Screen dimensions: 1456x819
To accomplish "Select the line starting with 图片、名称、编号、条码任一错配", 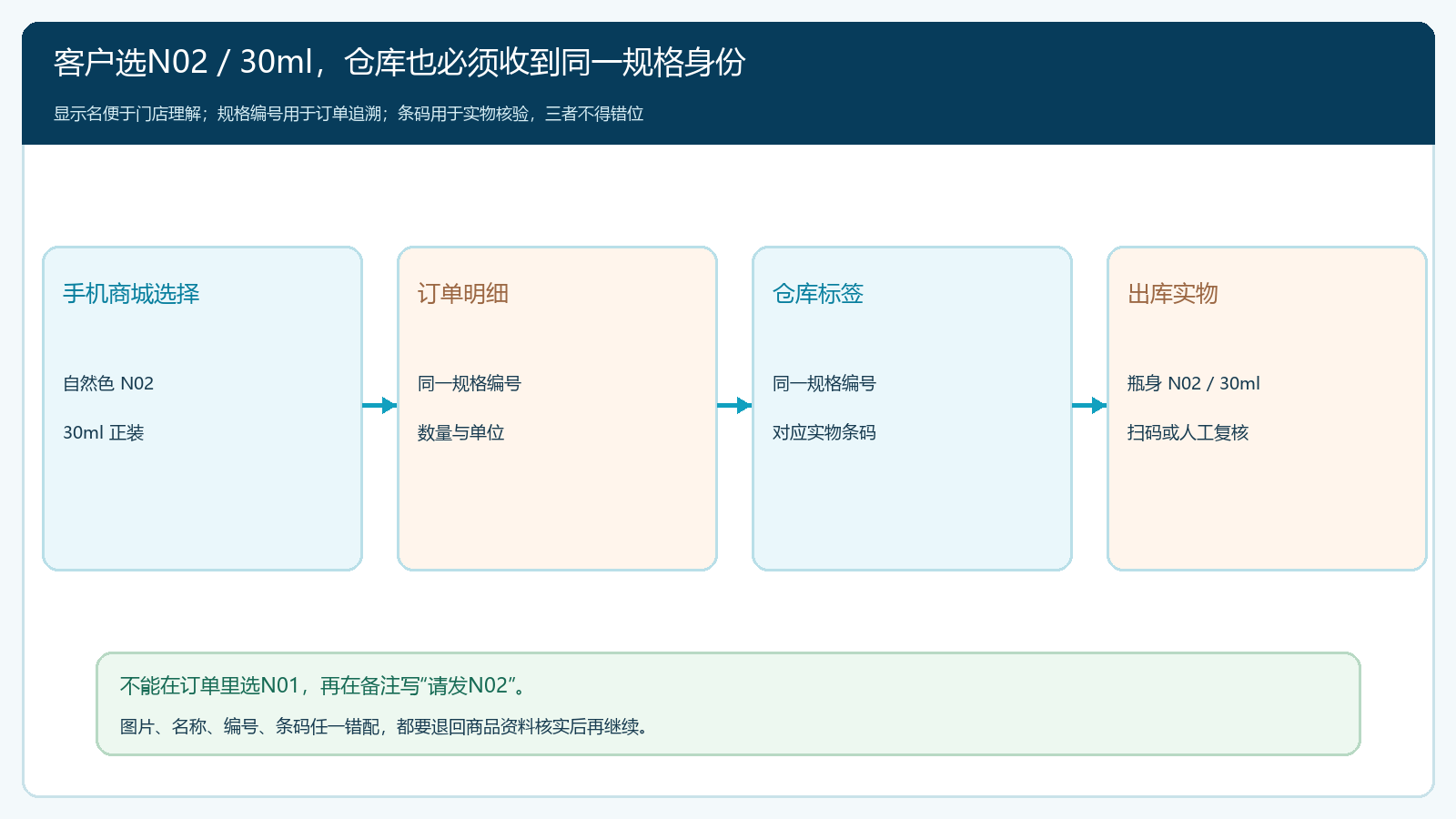I will (x=384, y=726).
